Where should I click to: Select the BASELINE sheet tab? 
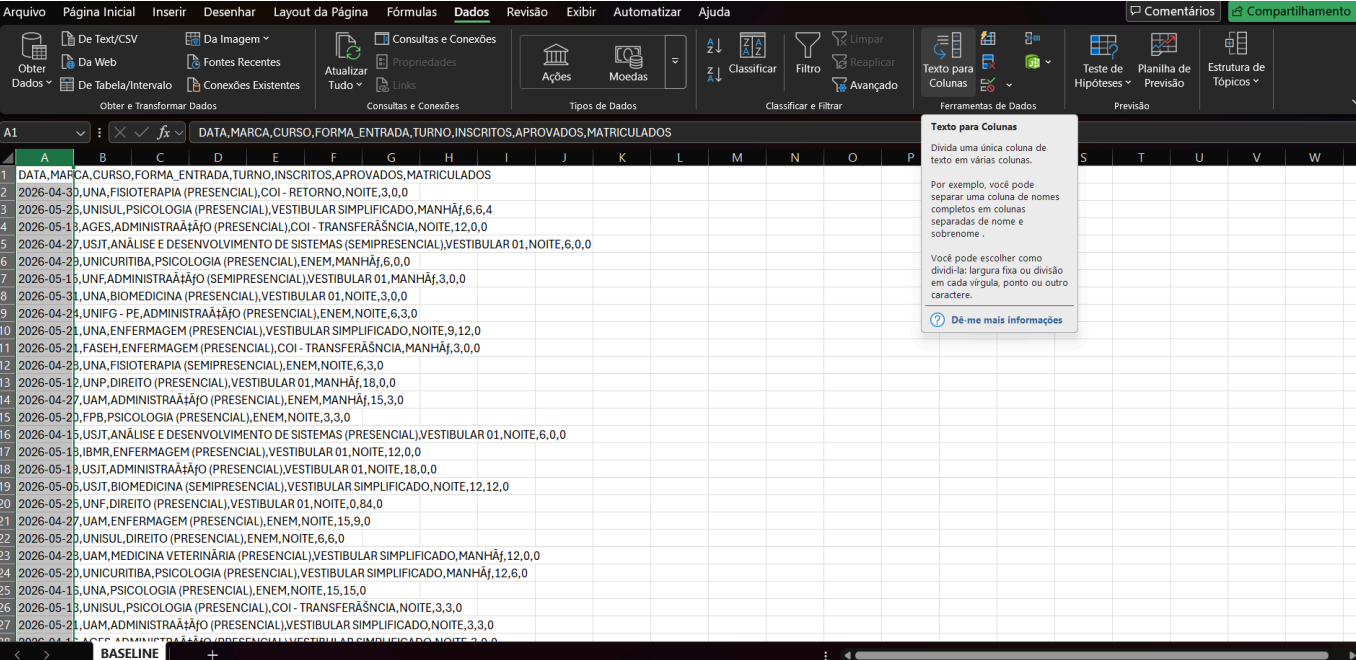129,653
